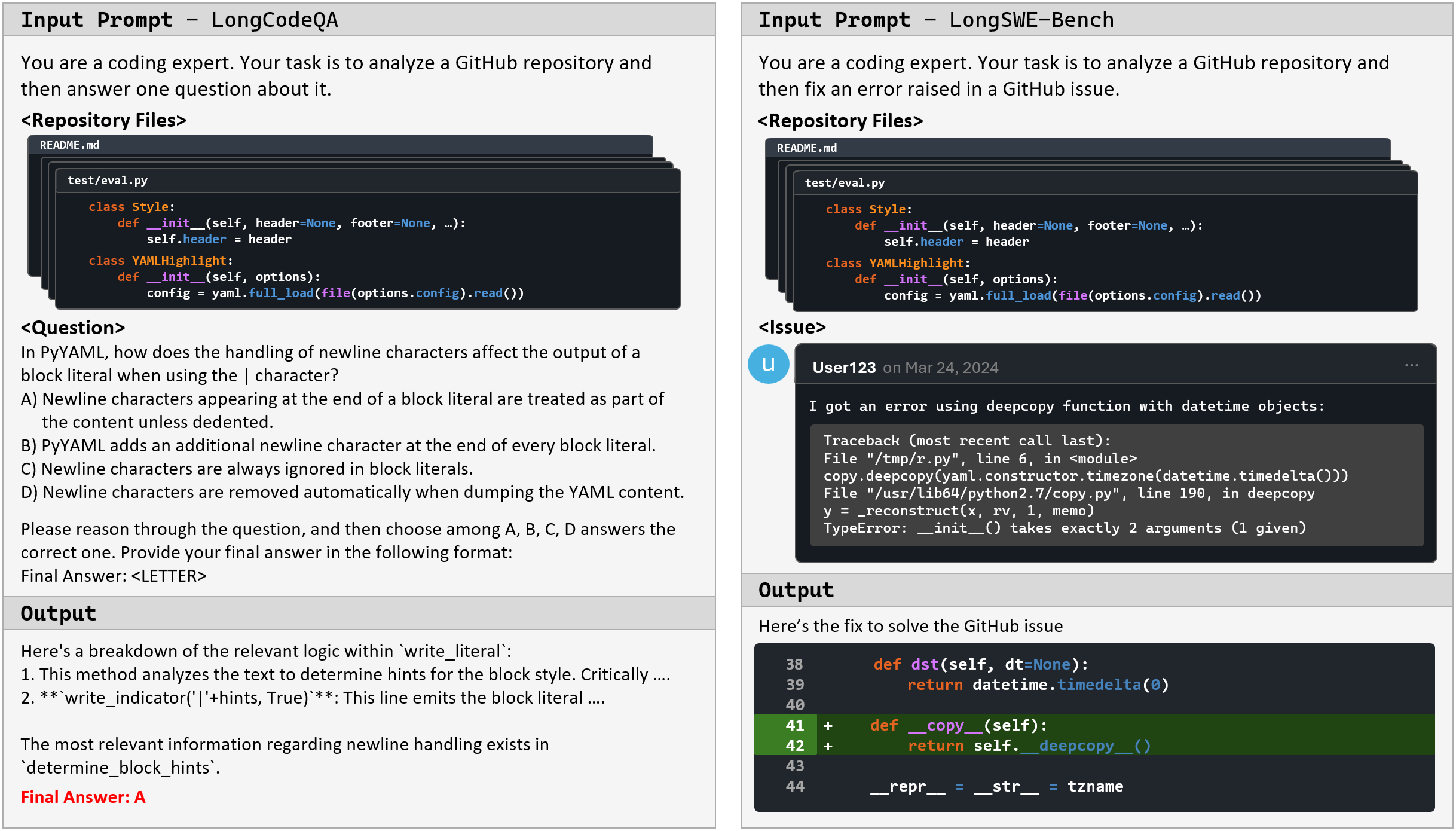Click the Mar 24, 2024 date link

click(951, 368)
